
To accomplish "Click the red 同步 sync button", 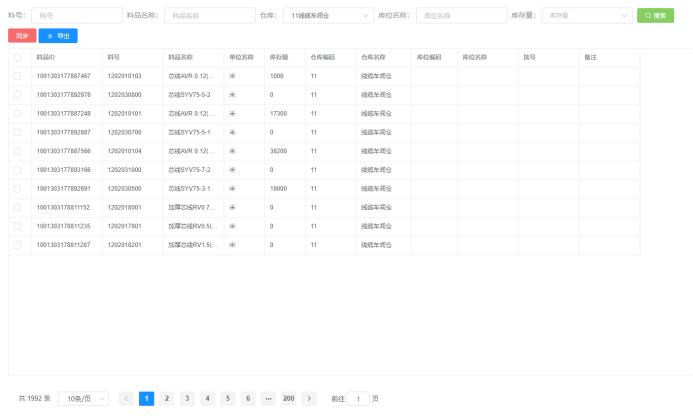I will tap(21, 35).
